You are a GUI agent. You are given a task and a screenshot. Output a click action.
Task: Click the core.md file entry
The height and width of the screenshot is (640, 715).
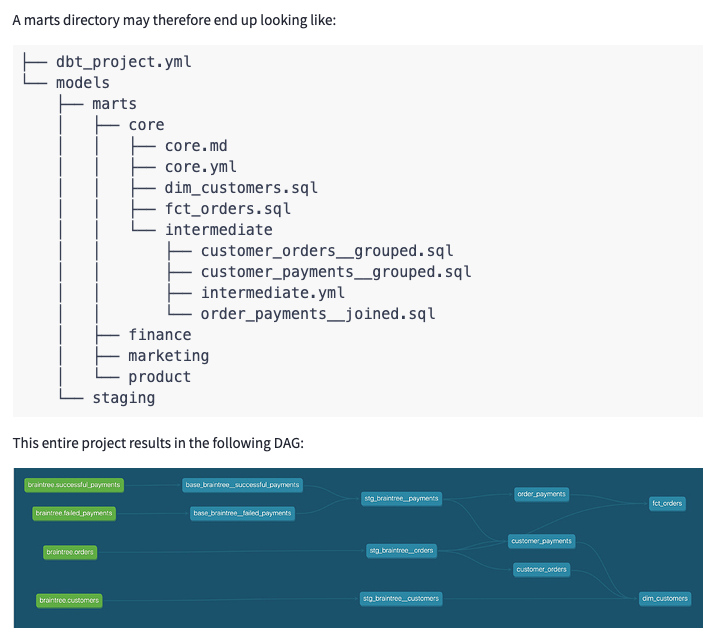coord(196,146)
